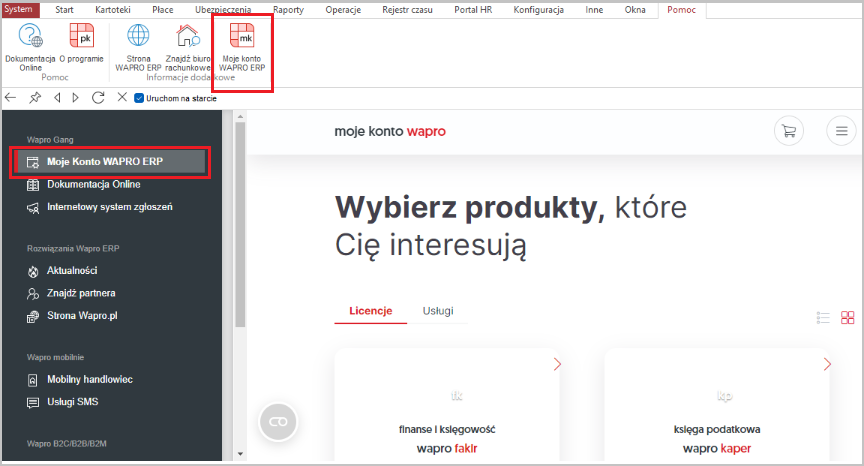Screen dimensions: 864x466
Task: Open finanse i księgowość wapro fakir card
Action: 447,405
